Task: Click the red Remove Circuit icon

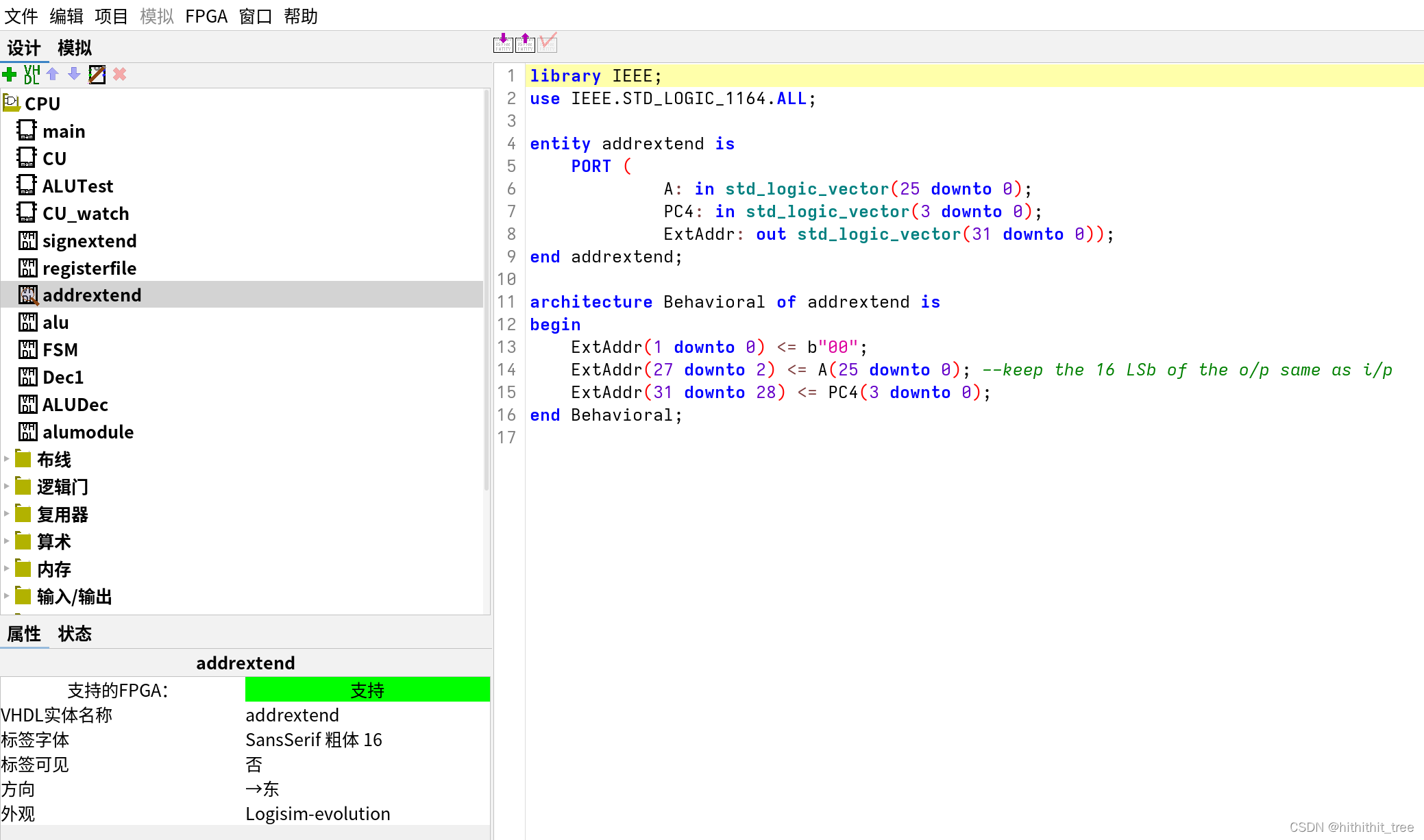Action: tap(119, 74)
